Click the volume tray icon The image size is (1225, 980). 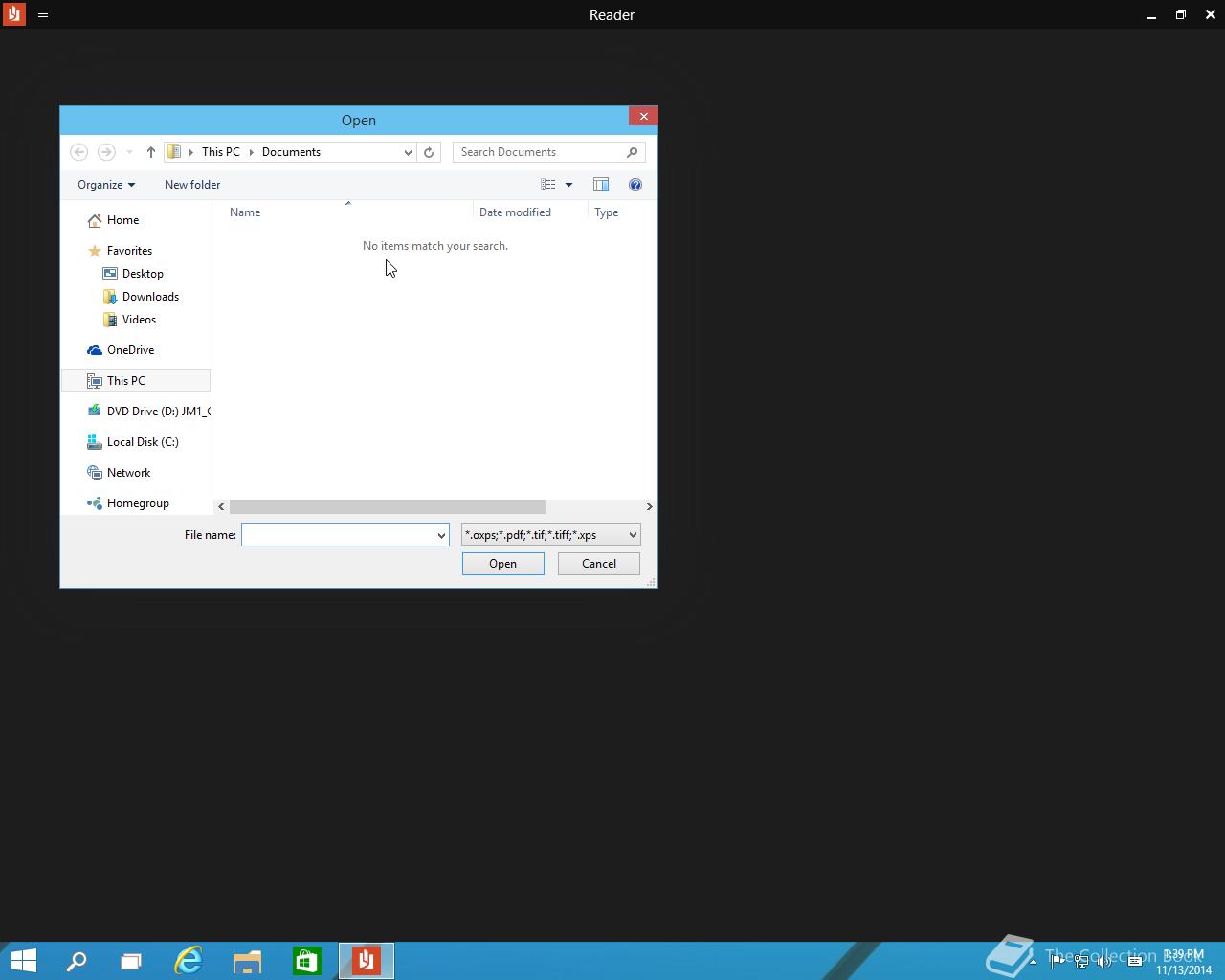coord(1105,961)
